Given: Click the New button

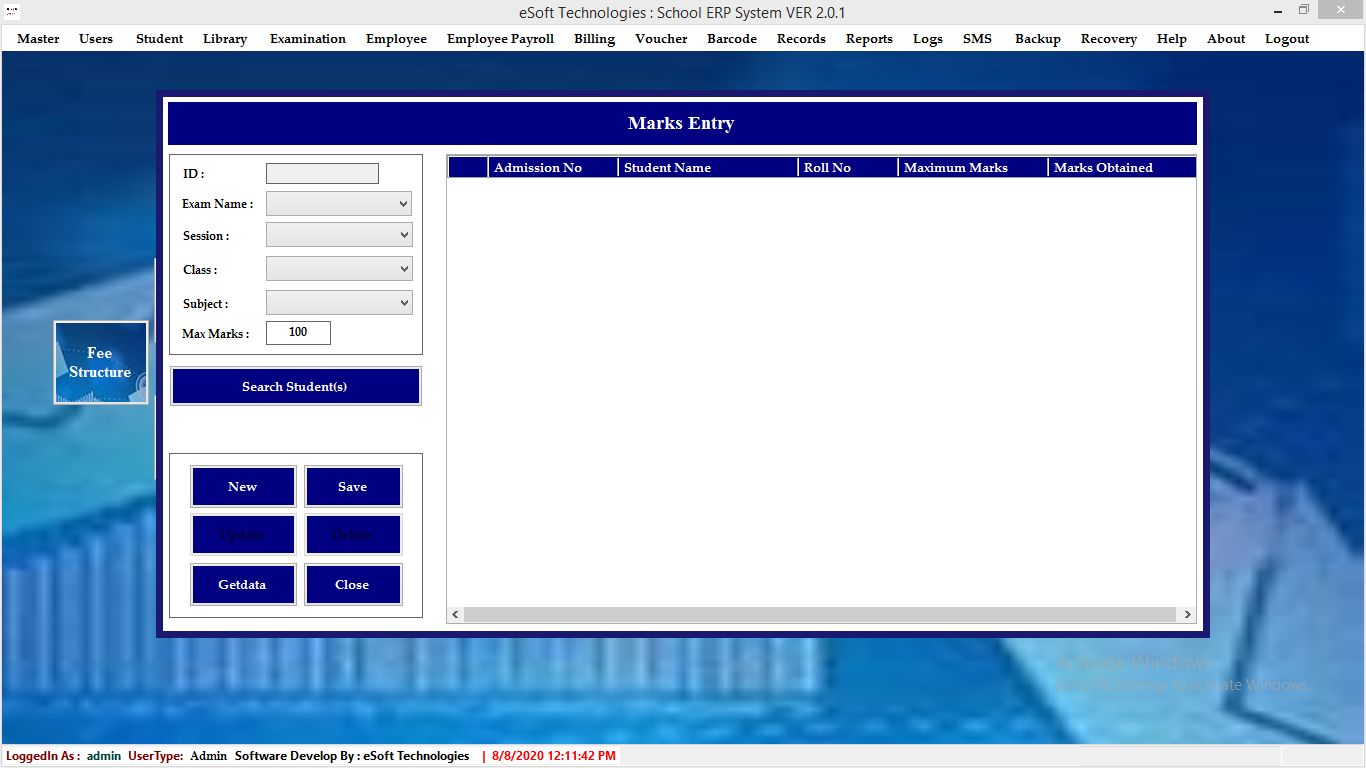Looking at the screenshot, I should [x=243, y=487].
